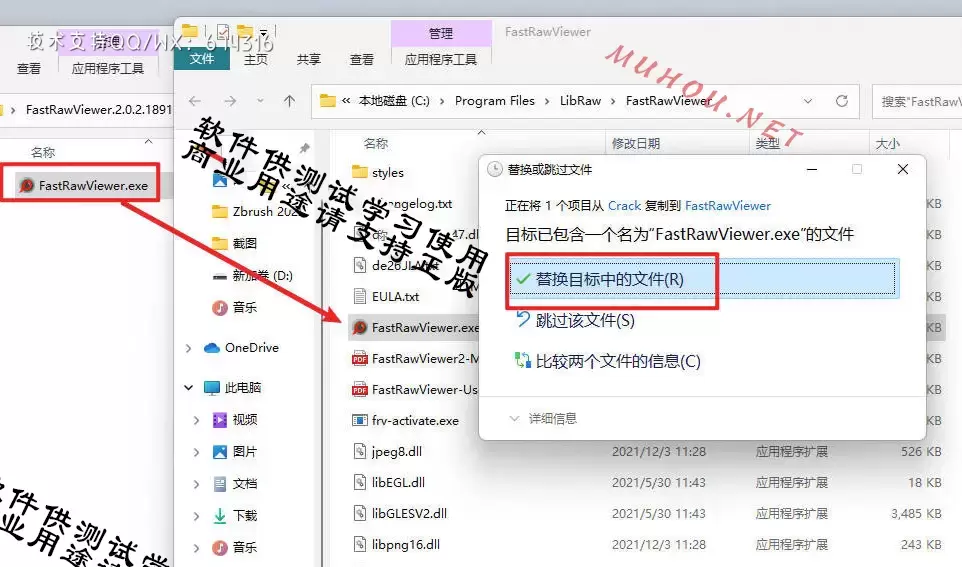The image size is (962, 567).
Task: Select OneDrive in navigation pane
Action: pos(242,347)
